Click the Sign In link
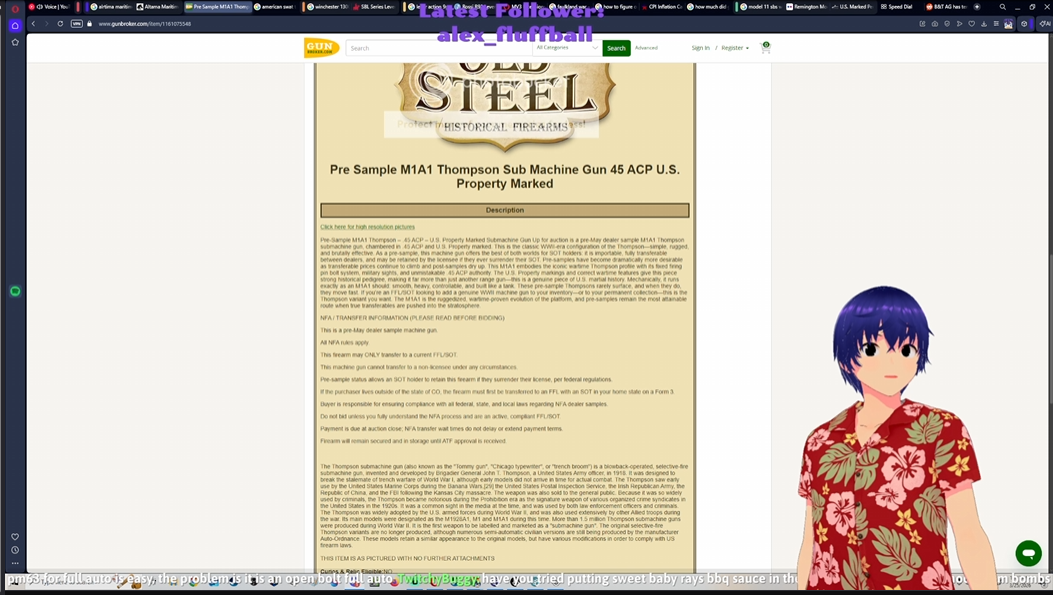This screenshot has height=595, width=1053. [x=700, y=48]
